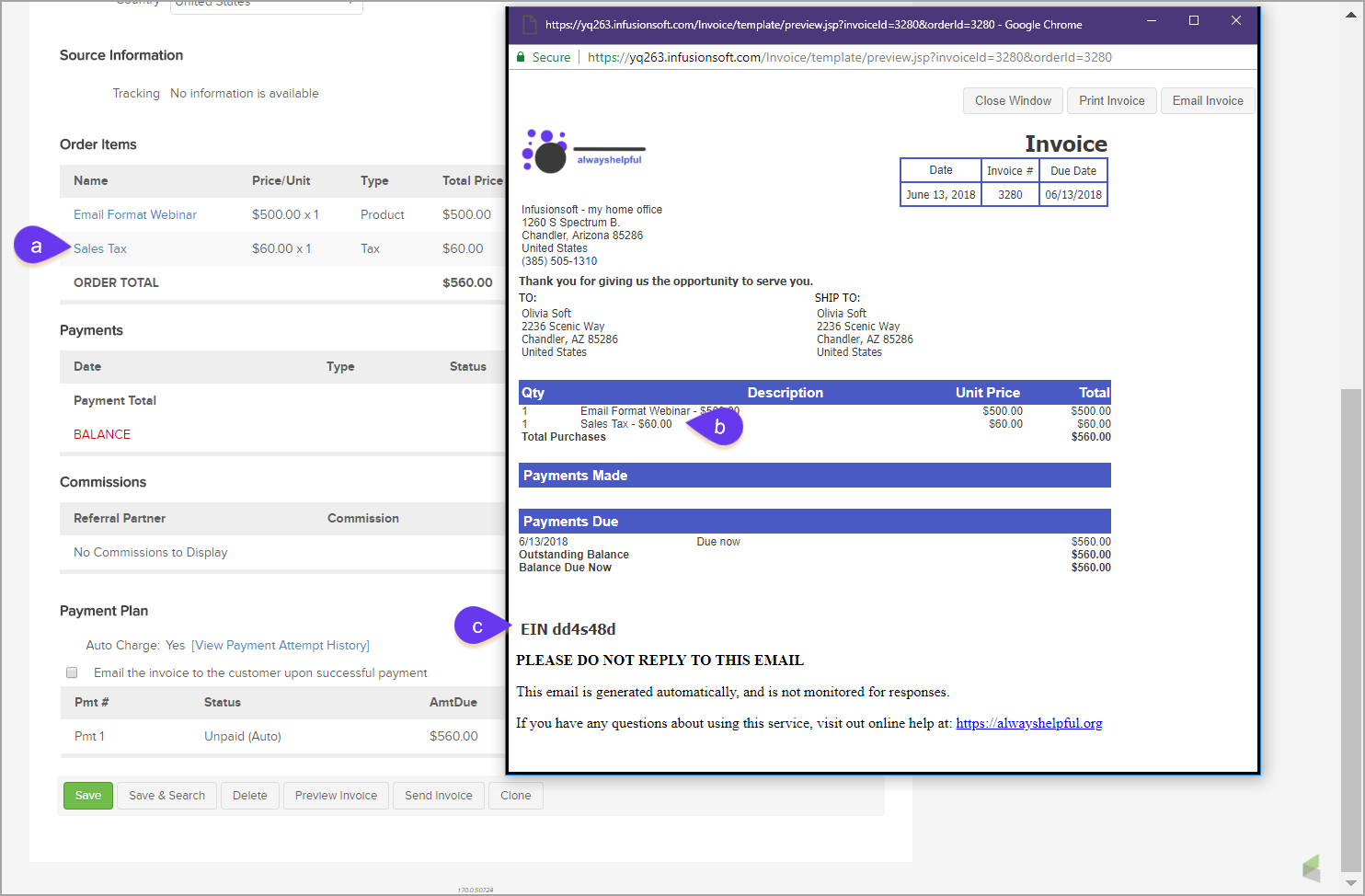
Task: Click the Unpaid (Auto) status text
Action: 243,736
